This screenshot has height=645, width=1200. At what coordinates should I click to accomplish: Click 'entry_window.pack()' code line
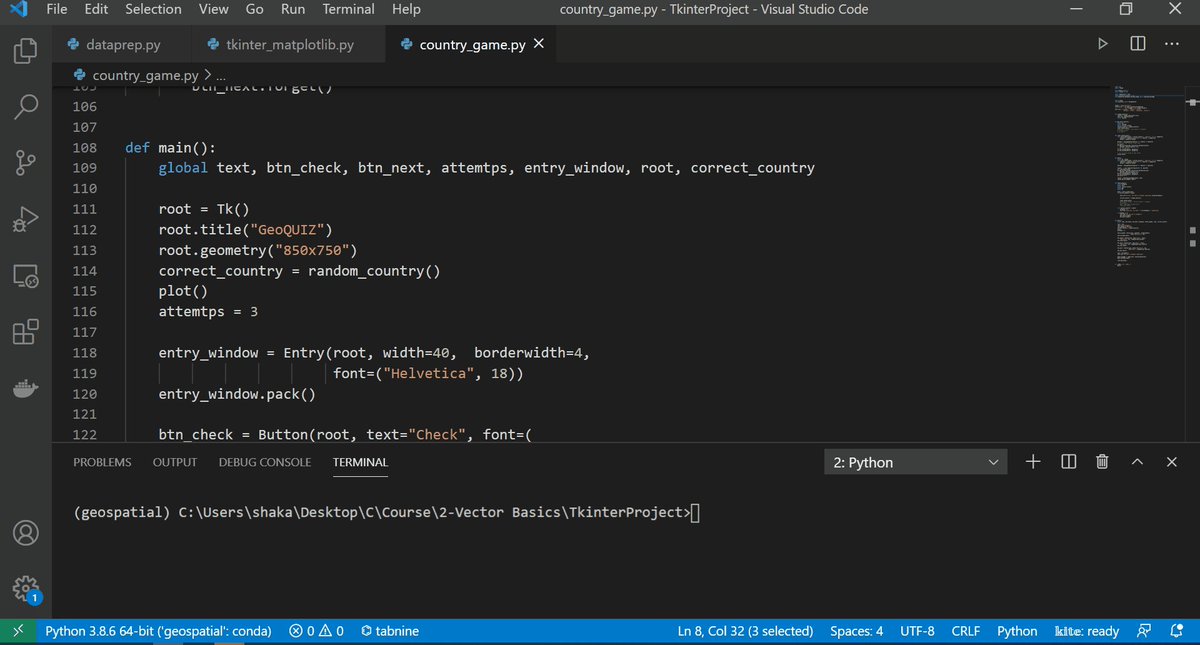point(237,394)
